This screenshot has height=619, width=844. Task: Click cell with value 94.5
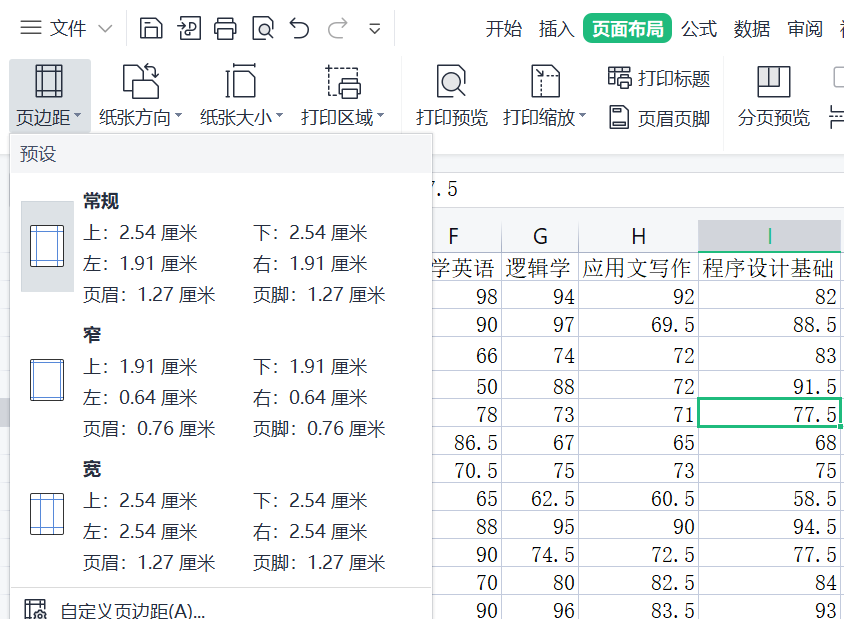770,526
